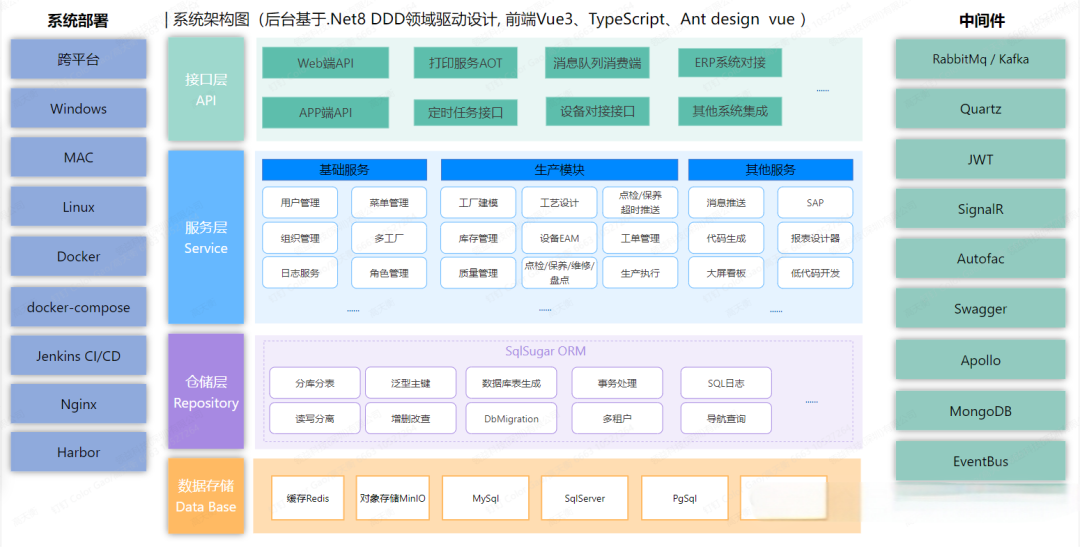Select the 低代码开发 box

click(815, 273)
